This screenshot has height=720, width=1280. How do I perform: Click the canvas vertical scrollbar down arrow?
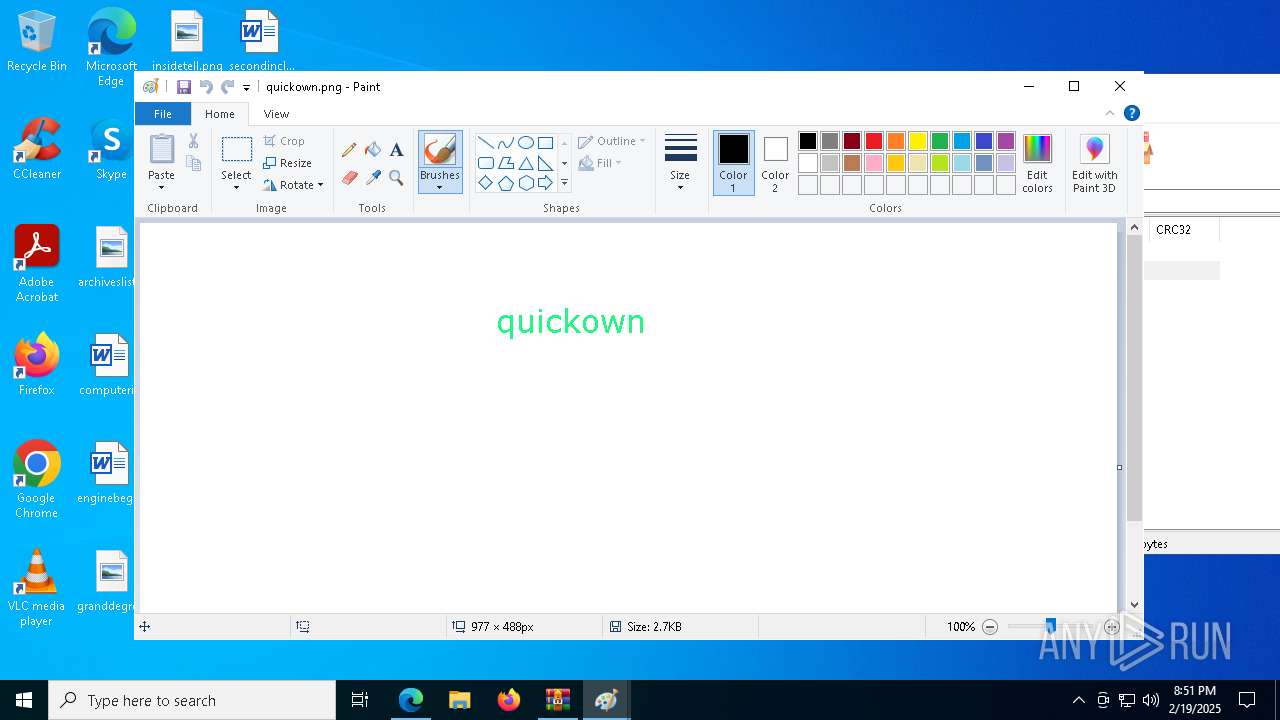coord(1134,605)
